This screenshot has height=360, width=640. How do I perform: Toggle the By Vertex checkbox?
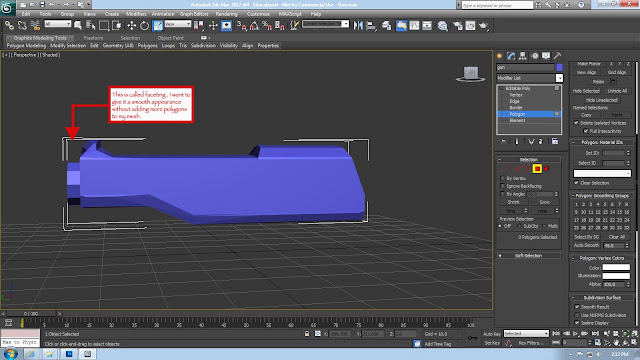(x=502, y=178)
